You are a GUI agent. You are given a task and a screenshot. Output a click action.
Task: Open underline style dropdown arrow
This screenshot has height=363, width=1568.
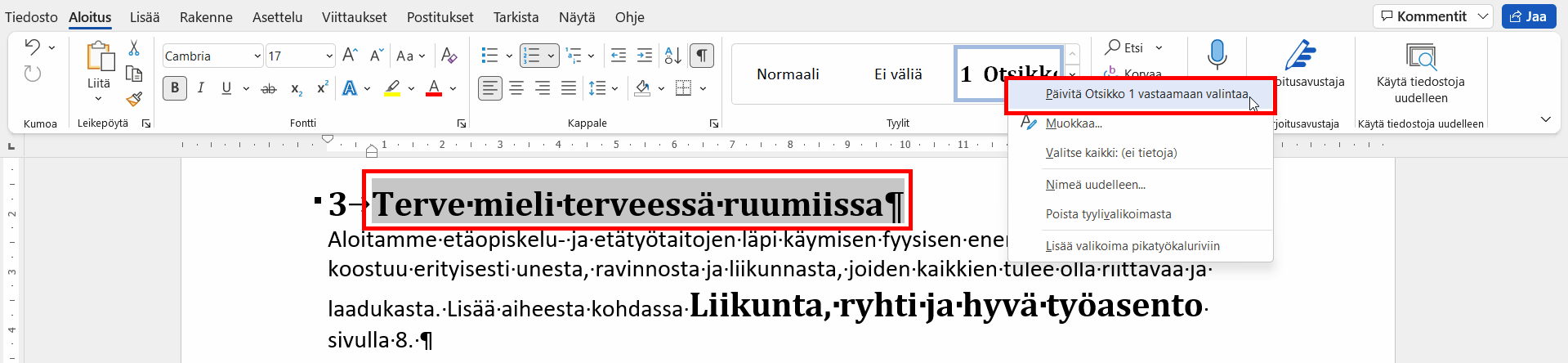click(246, 88)
